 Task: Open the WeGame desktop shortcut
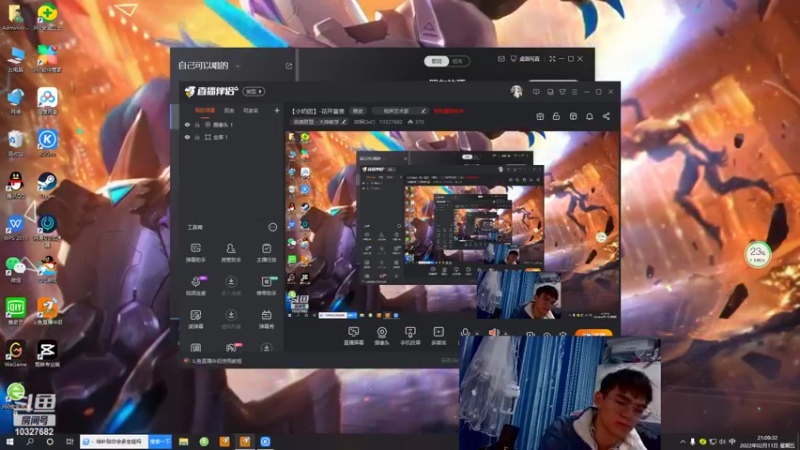15,354
